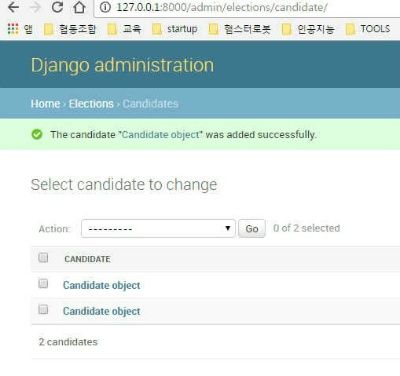
Task: Check the first Candidate object checkbox
Action: (x=43, y=283)
